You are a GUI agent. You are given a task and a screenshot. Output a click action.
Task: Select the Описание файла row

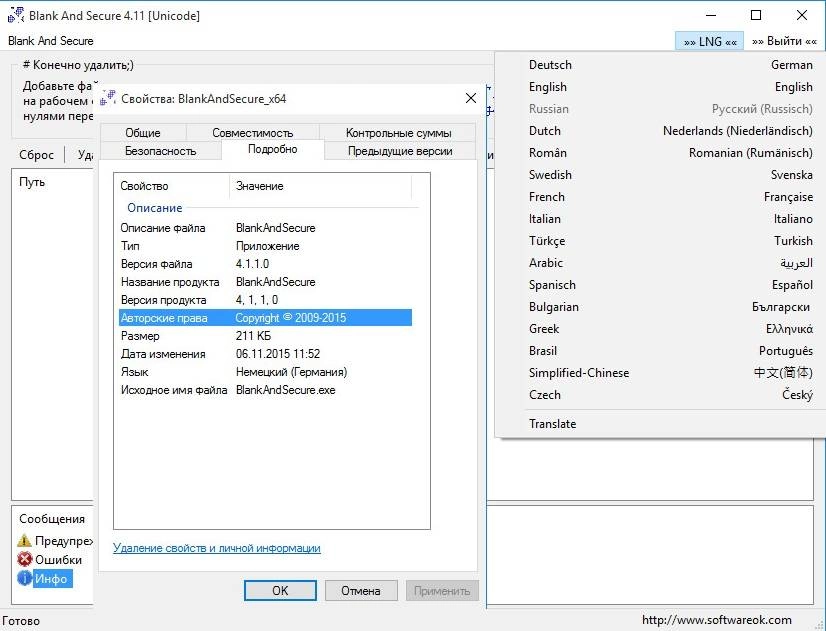coord(266,228)
